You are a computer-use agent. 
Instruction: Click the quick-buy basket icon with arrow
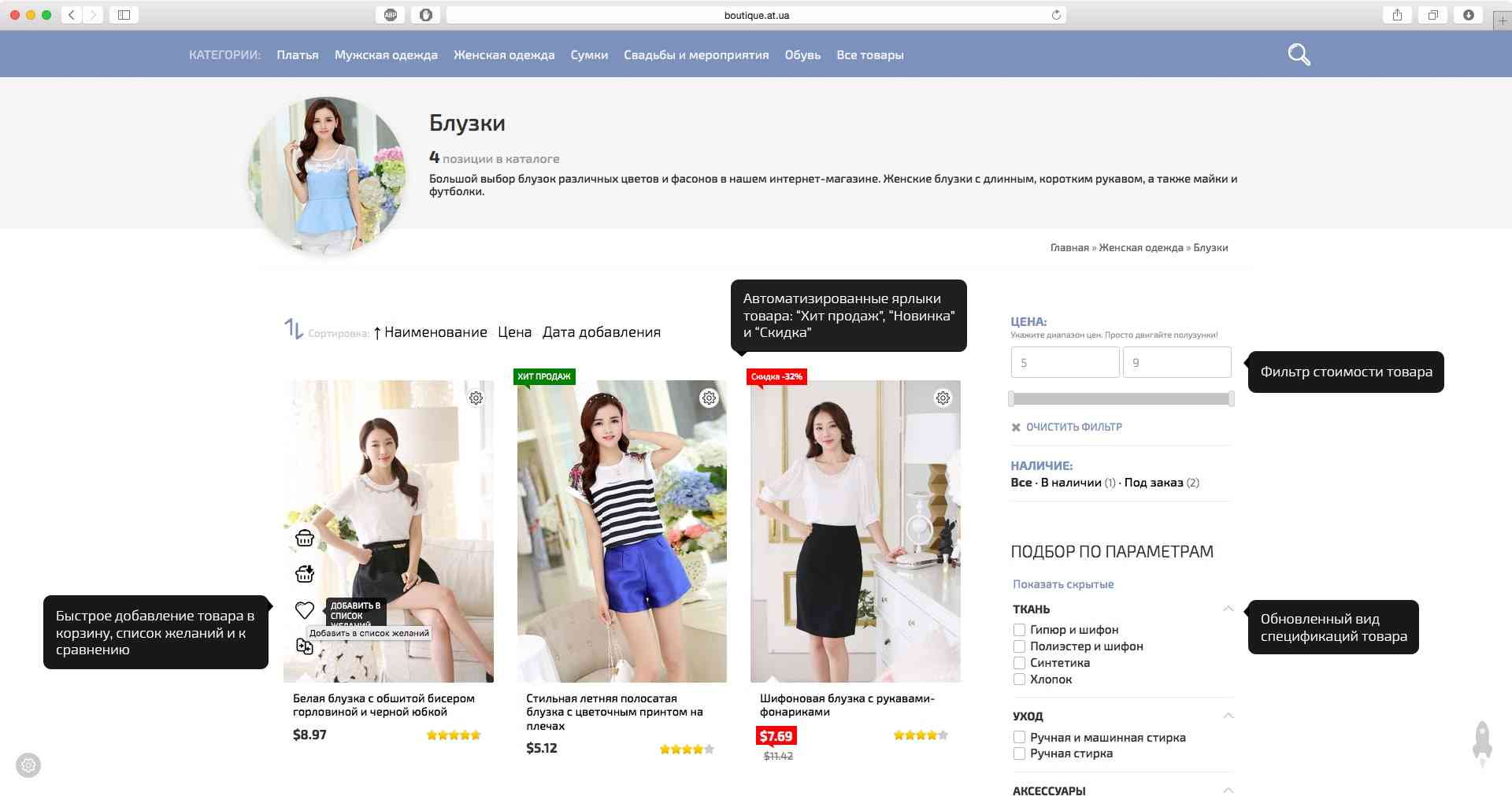click(x=305, y=574)
